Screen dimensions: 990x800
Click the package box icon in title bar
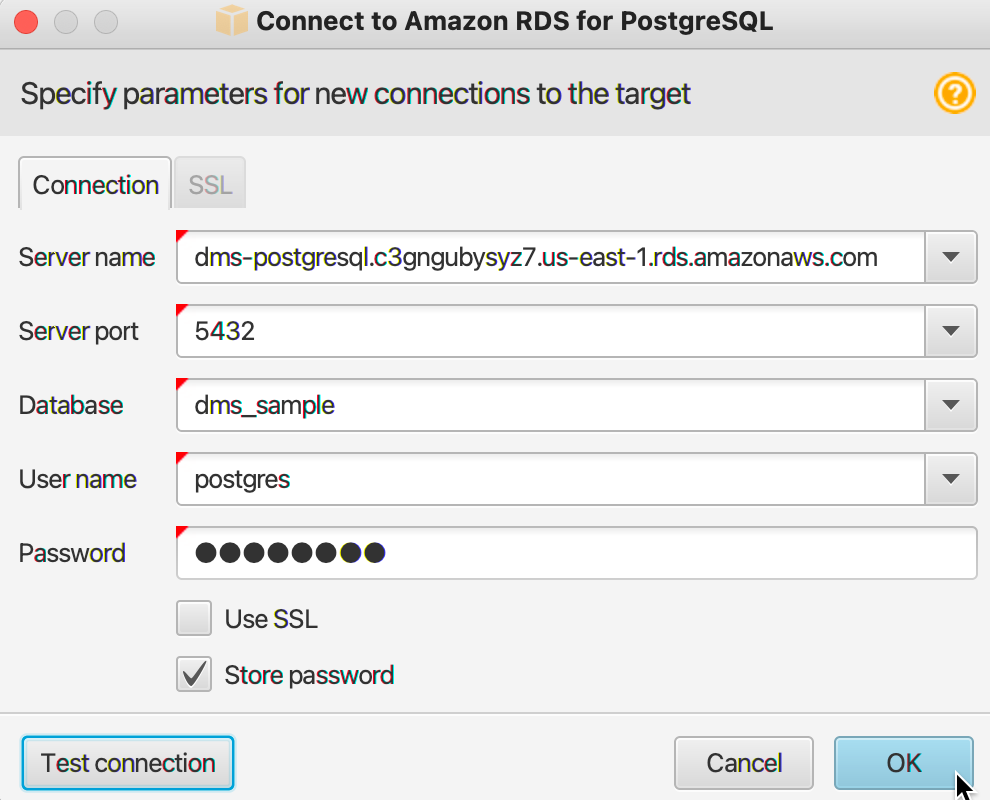pos(232,21)
